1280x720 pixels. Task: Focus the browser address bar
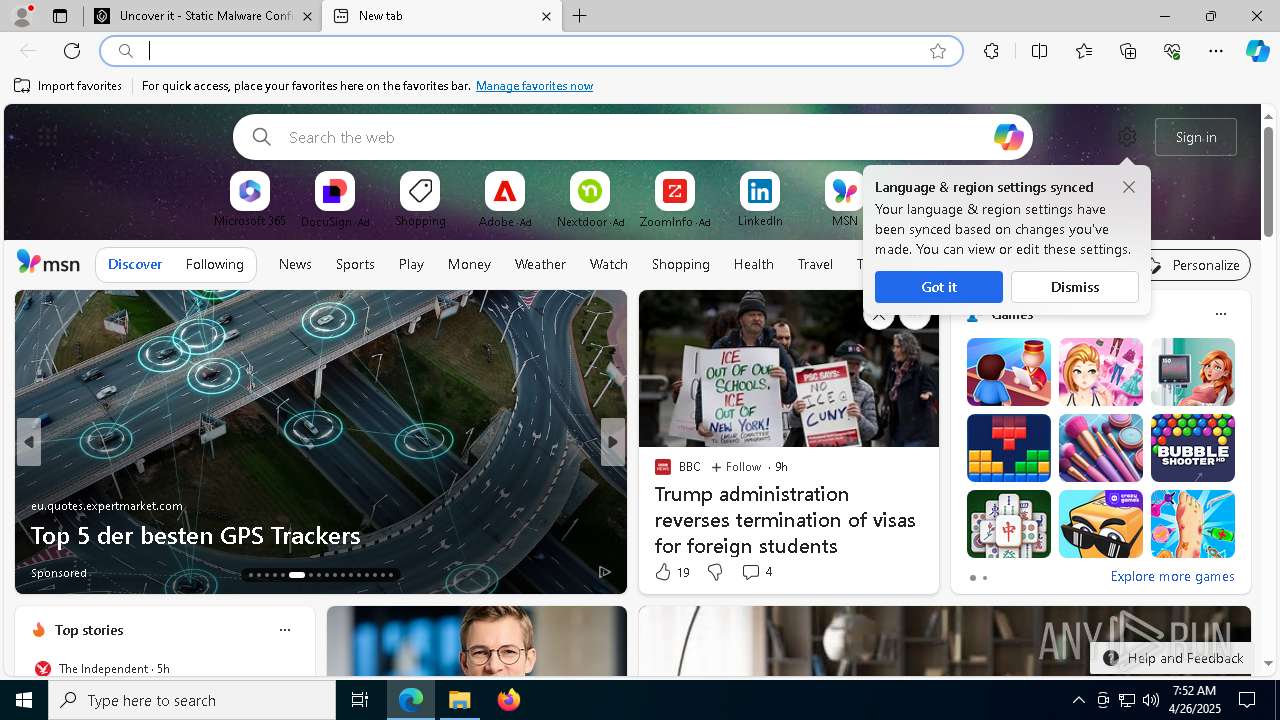click(x=530, y=51)
